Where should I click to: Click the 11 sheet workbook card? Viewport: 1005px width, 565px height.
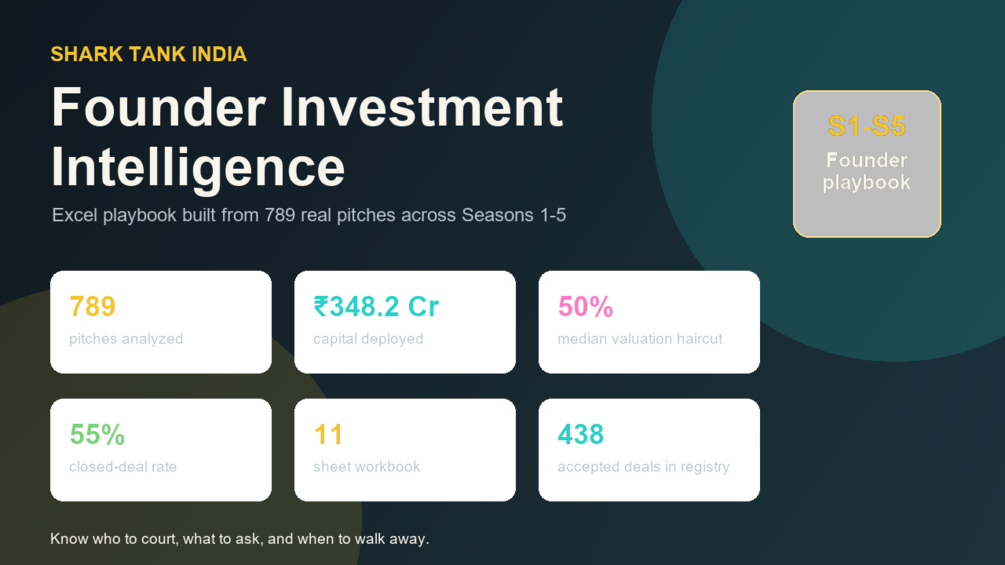point(405,450)
